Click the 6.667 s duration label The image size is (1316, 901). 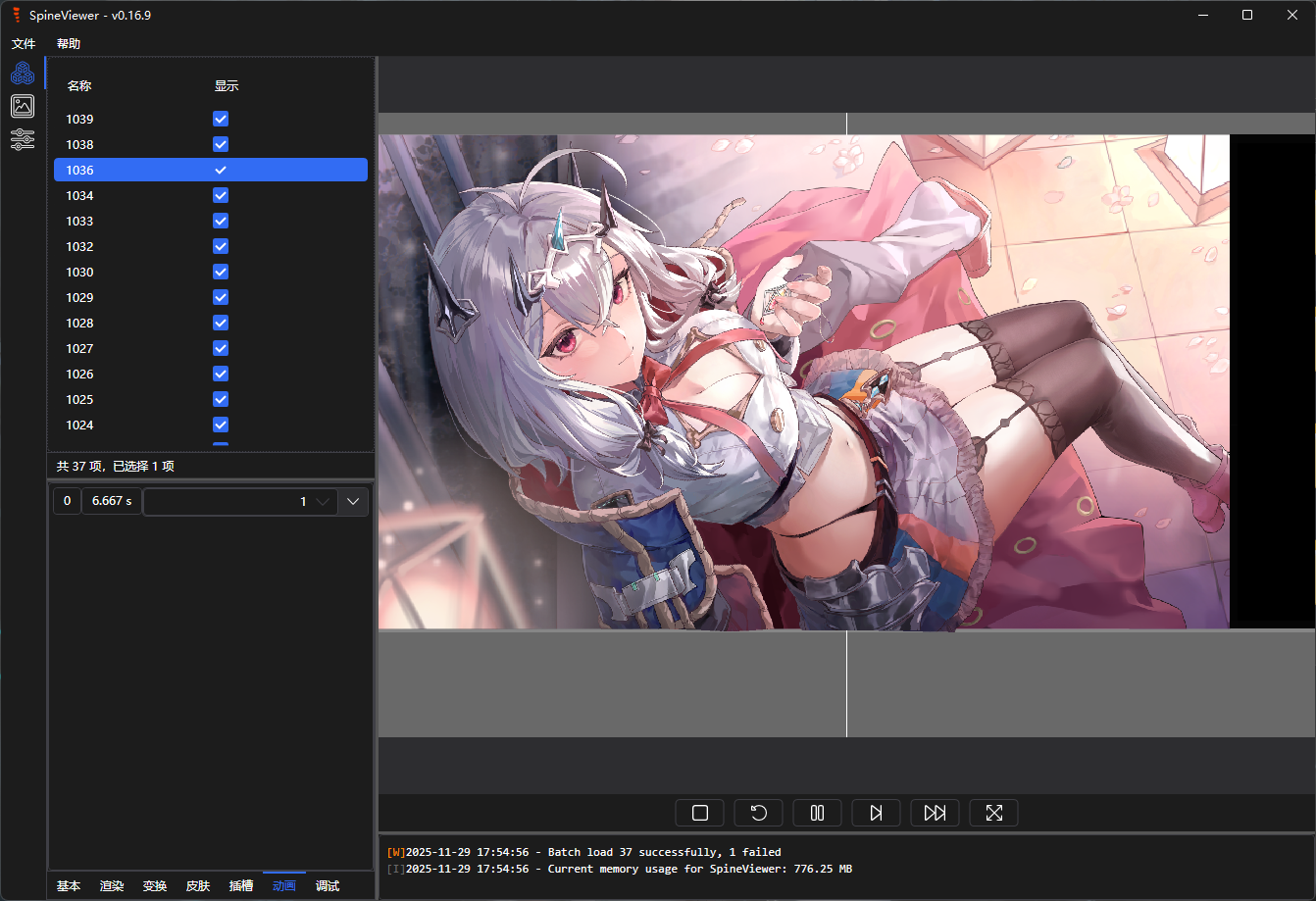pos(112,501)
